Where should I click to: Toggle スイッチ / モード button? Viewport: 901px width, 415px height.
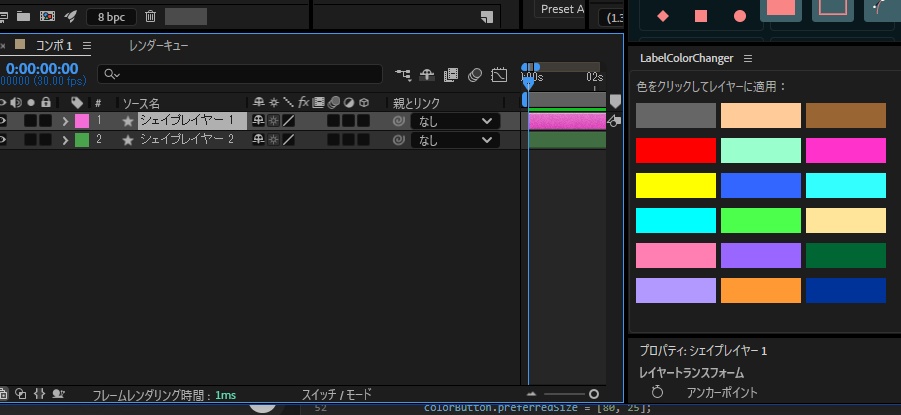tap(337, 394)
